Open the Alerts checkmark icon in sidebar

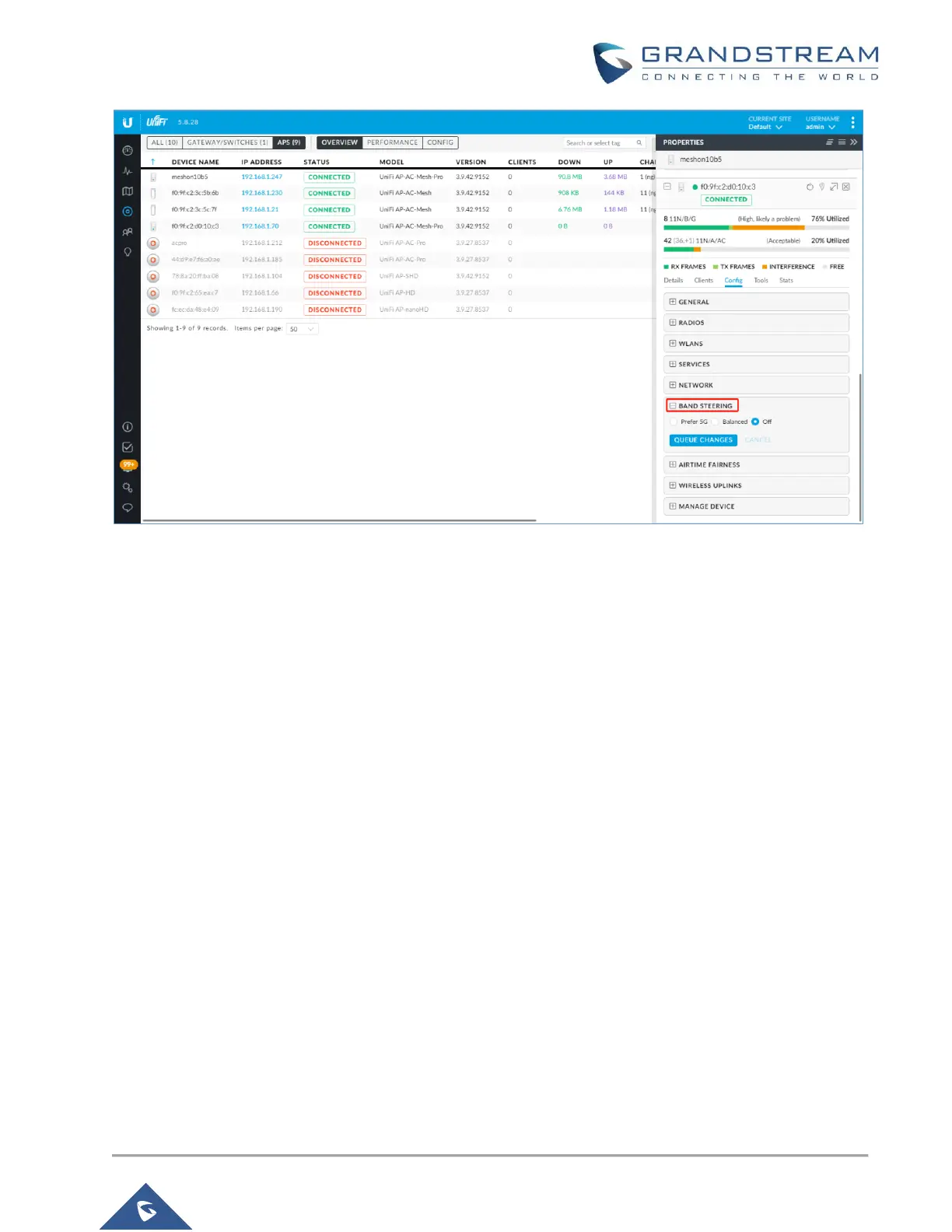pos(128,447)
